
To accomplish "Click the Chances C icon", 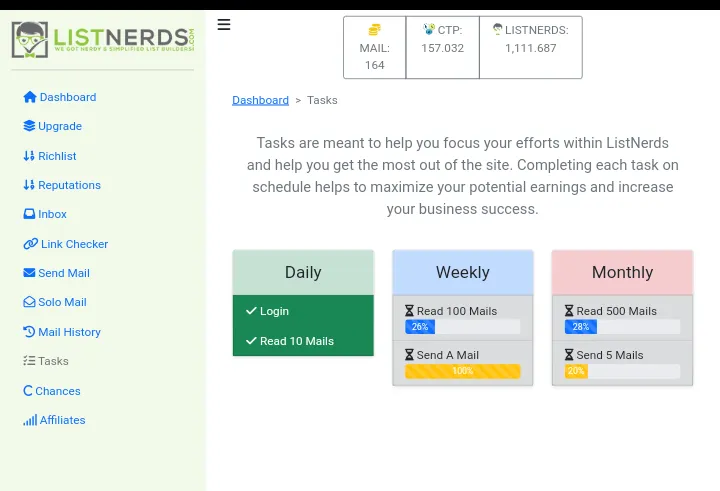I will click(28, 390).
